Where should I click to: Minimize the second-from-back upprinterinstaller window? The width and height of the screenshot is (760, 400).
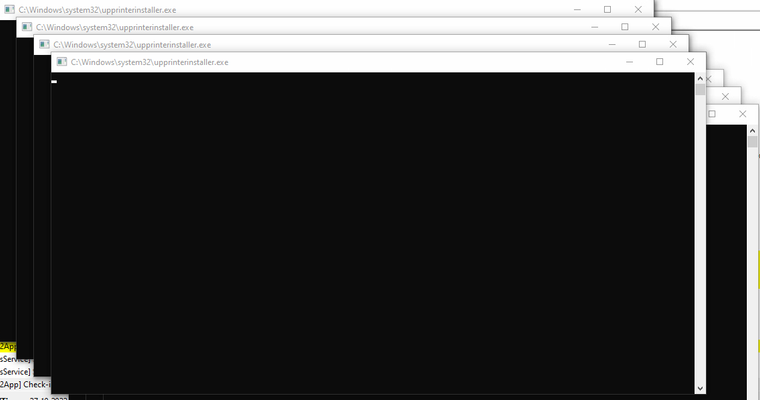click(594, 27)
